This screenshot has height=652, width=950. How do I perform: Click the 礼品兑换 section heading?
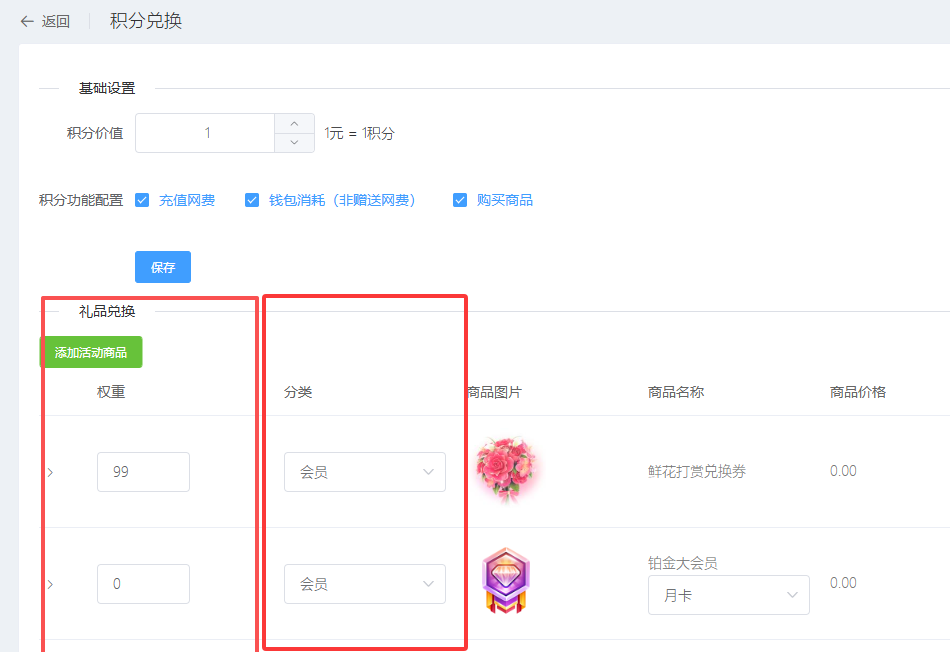tap(107, 311)
